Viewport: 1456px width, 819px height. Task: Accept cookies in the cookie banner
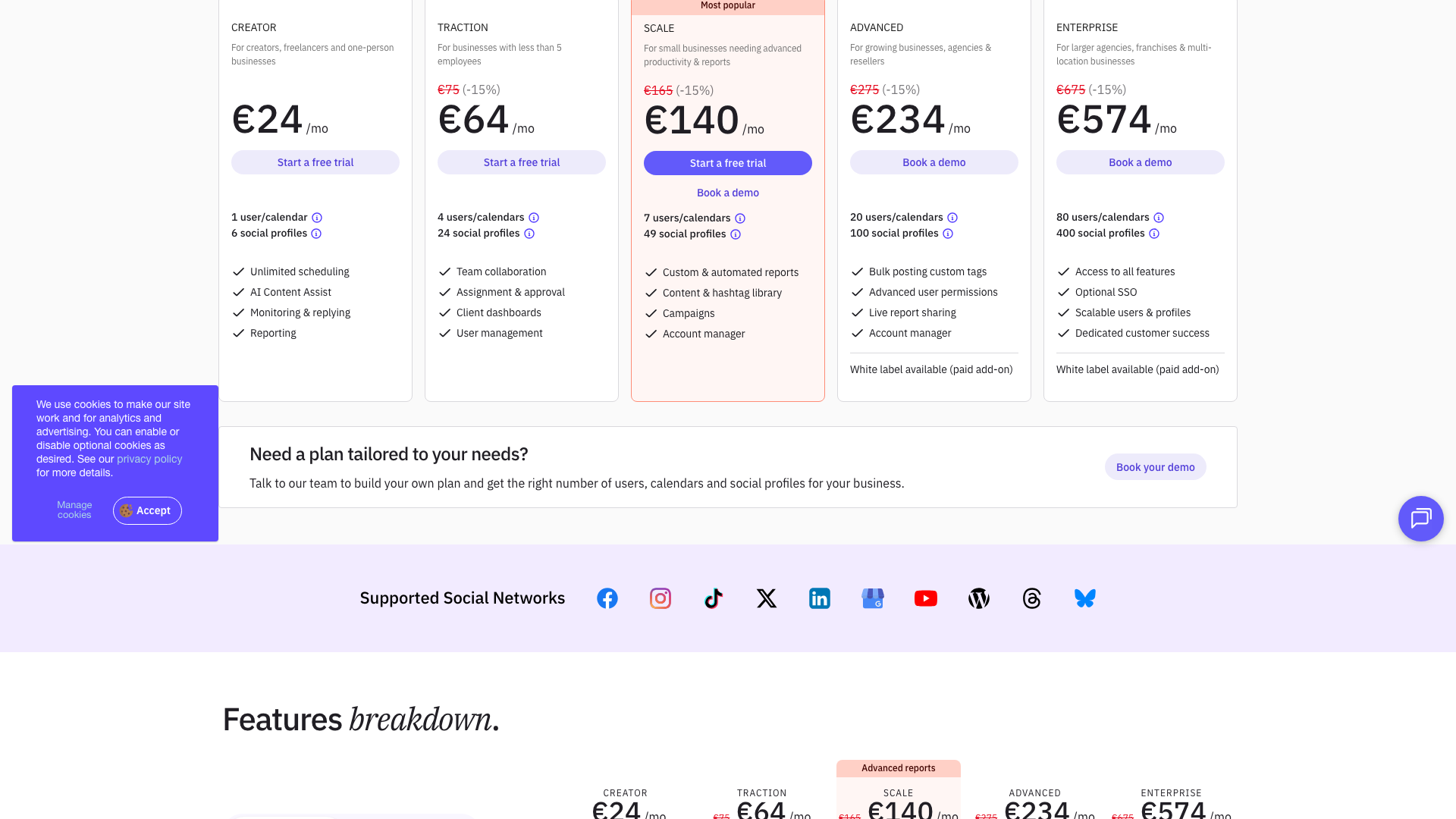146,510
